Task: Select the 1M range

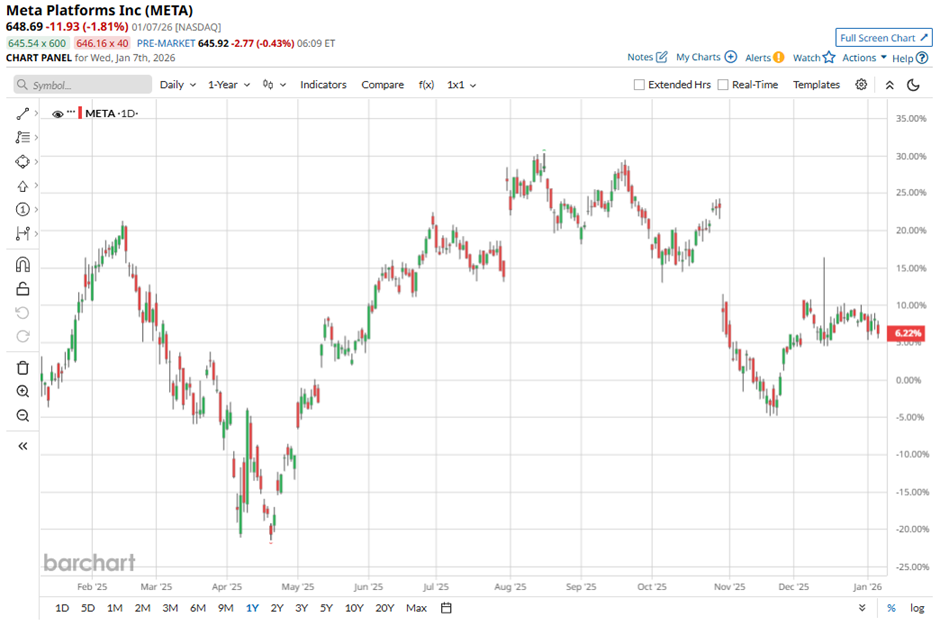Action: [115, 608]
